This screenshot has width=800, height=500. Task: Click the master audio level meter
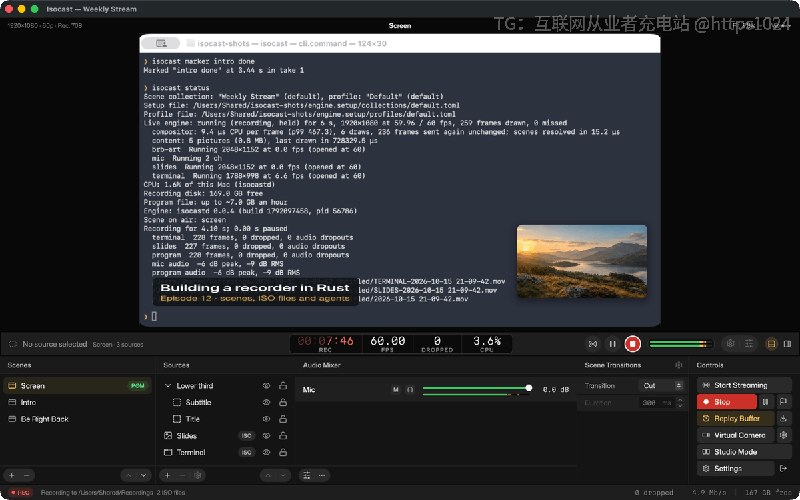(x=681, y=344)
